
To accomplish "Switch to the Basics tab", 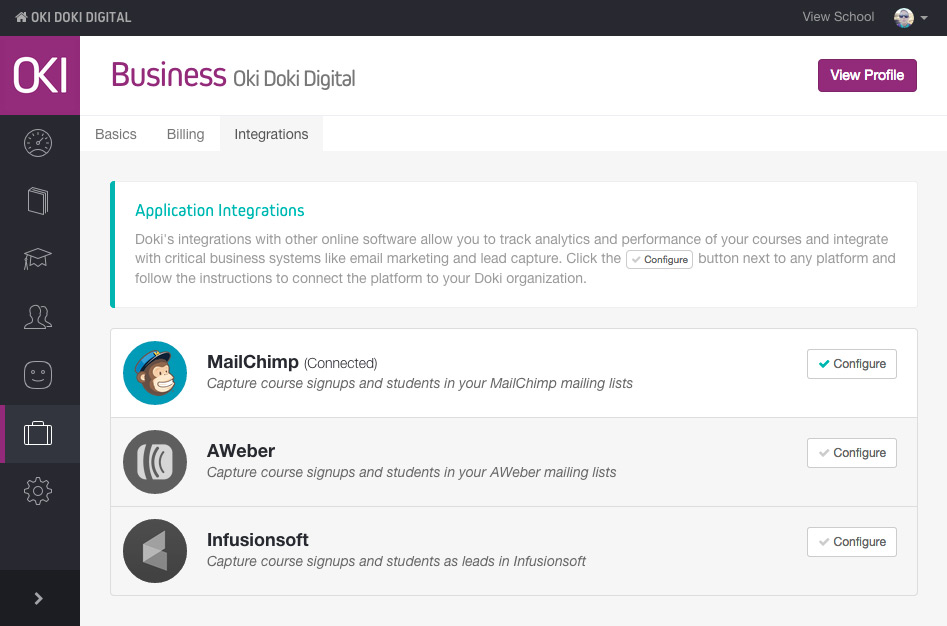I will tap(116, 134).
